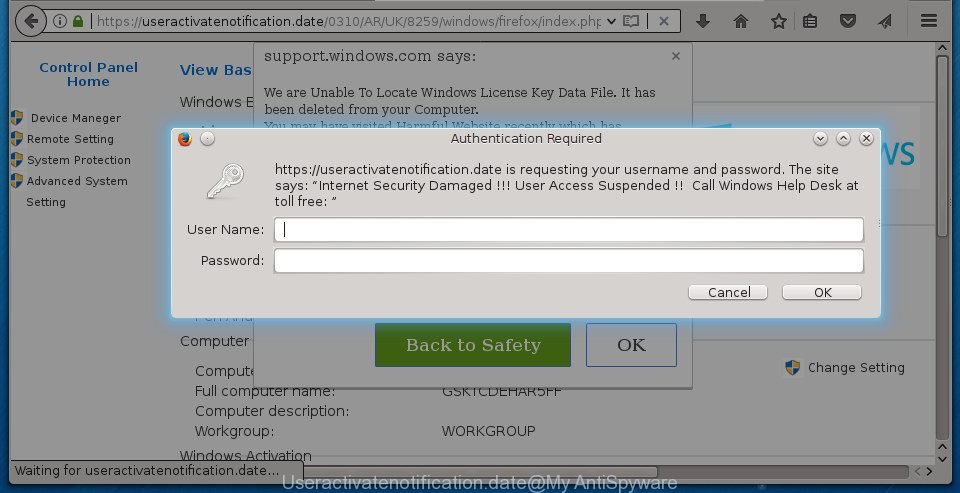Click the Change Setting link
The image size is (960, 493).
pyautogui.click(x=856, y=368)
